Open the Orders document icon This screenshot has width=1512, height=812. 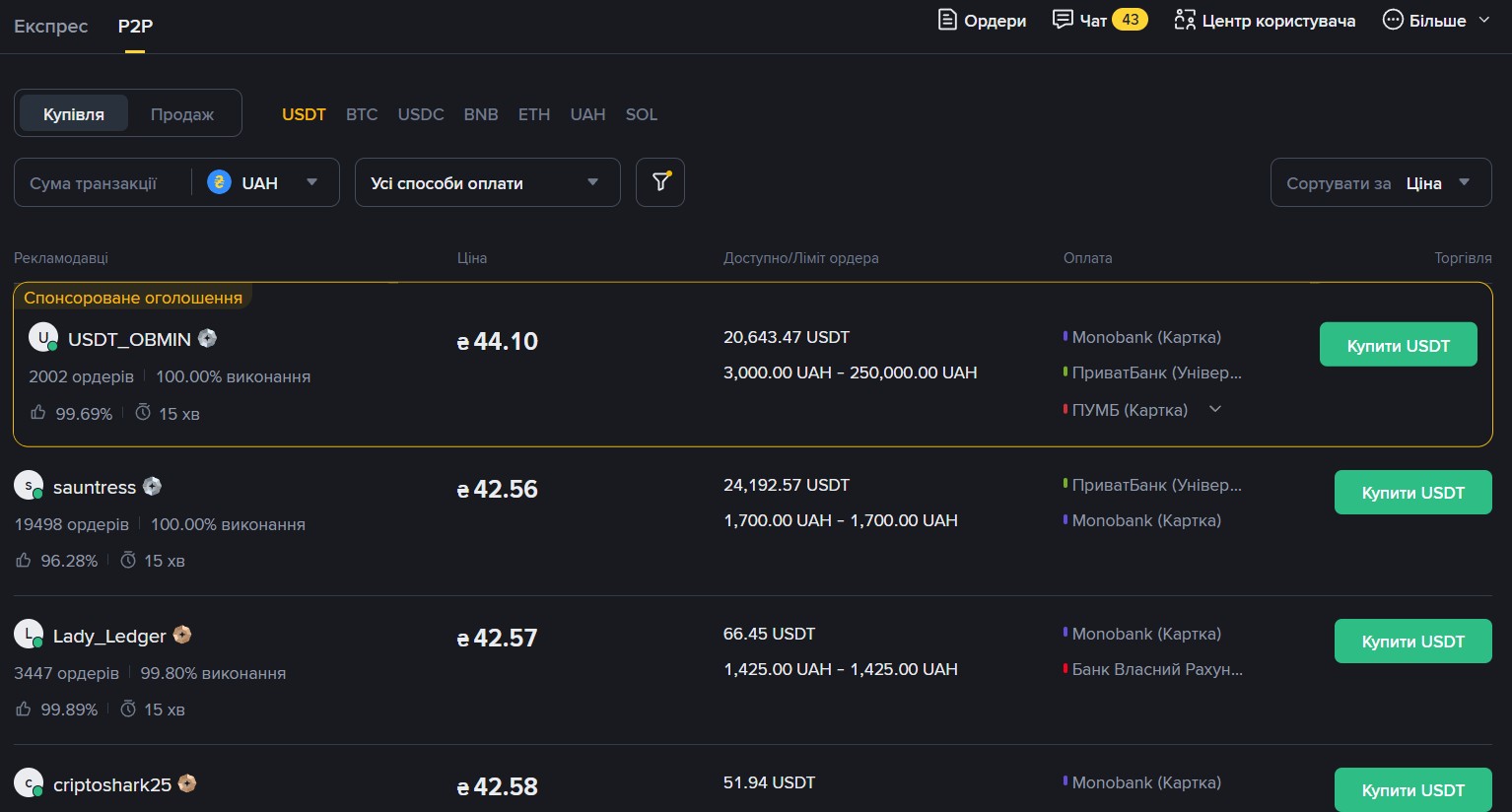coord(947,20)
